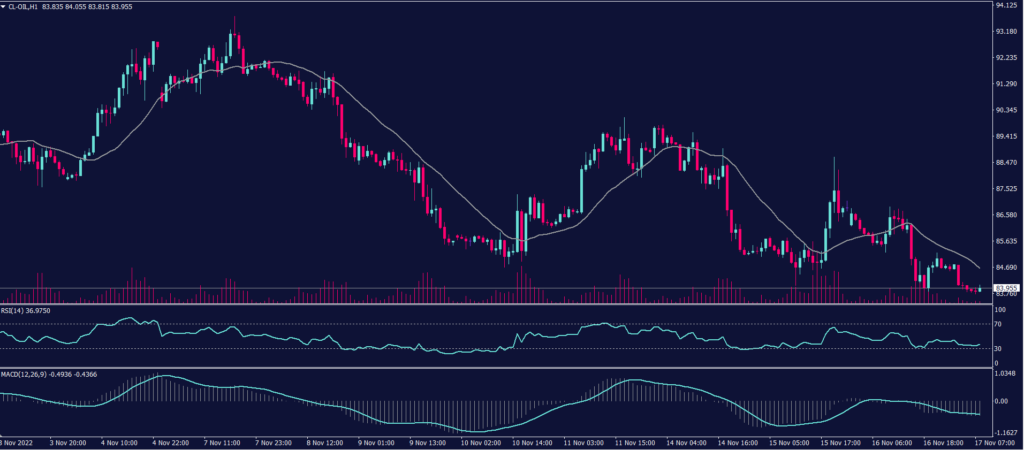Screen dimensions: 1024x450
Task: Click the 86.580 price axis label
Action: tap(1005, 215)
